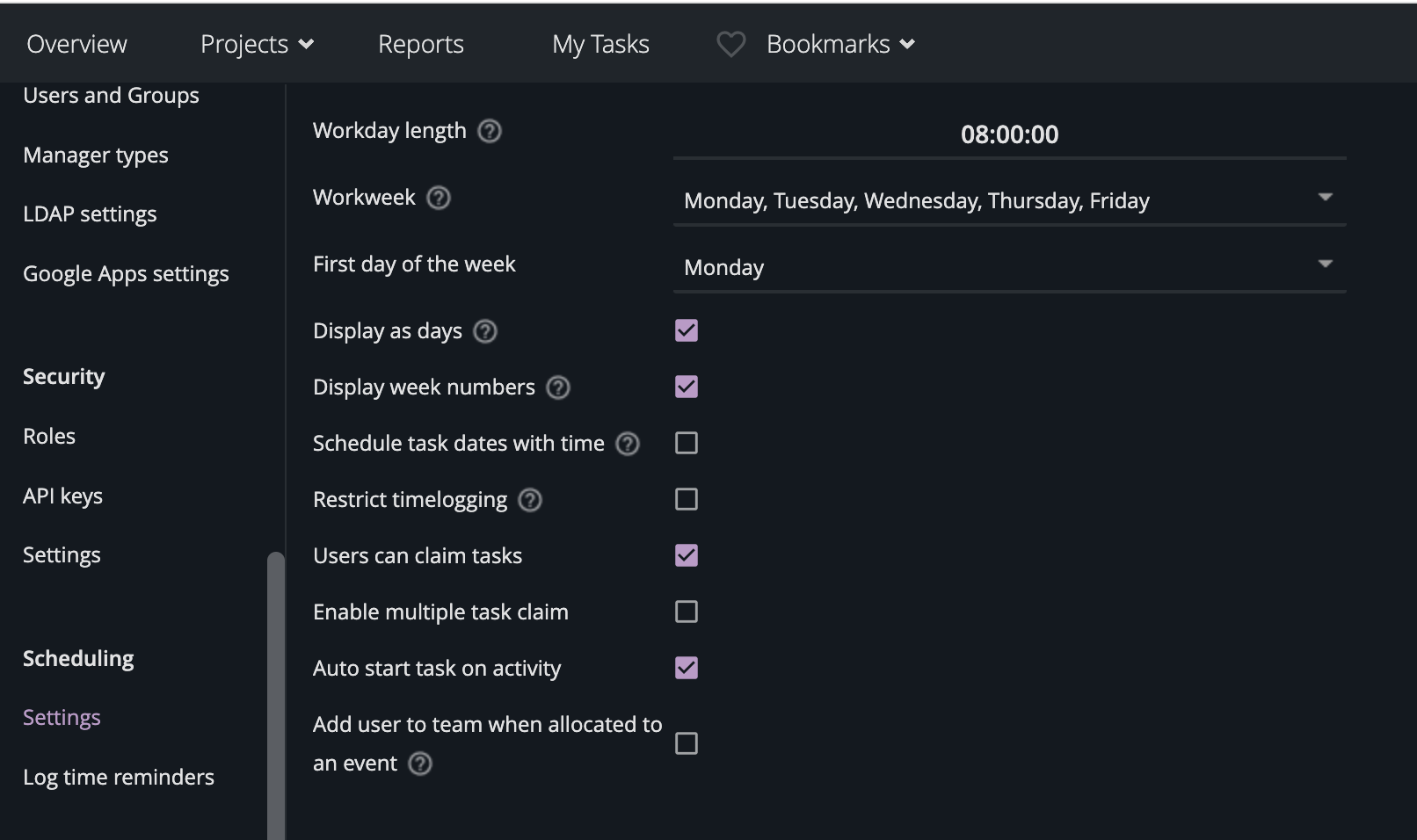Click the Scheduling section heading
Image resolution: width=1417 pixels, height=840 pixels.
tap(78, 659)
